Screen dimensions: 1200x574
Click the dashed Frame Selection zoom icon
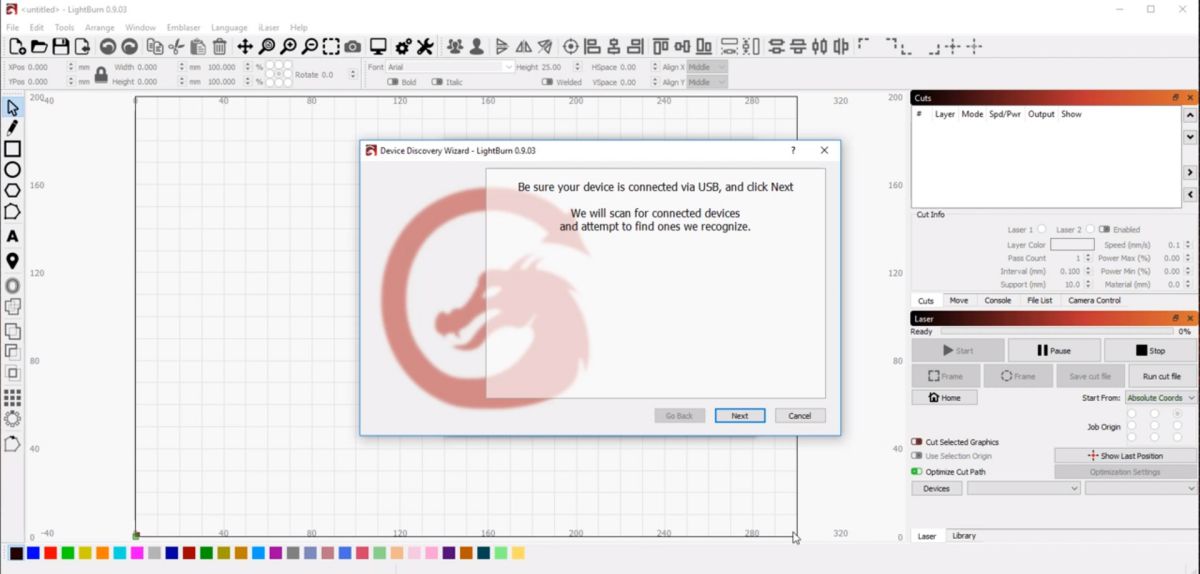click(x=331, y=46)
